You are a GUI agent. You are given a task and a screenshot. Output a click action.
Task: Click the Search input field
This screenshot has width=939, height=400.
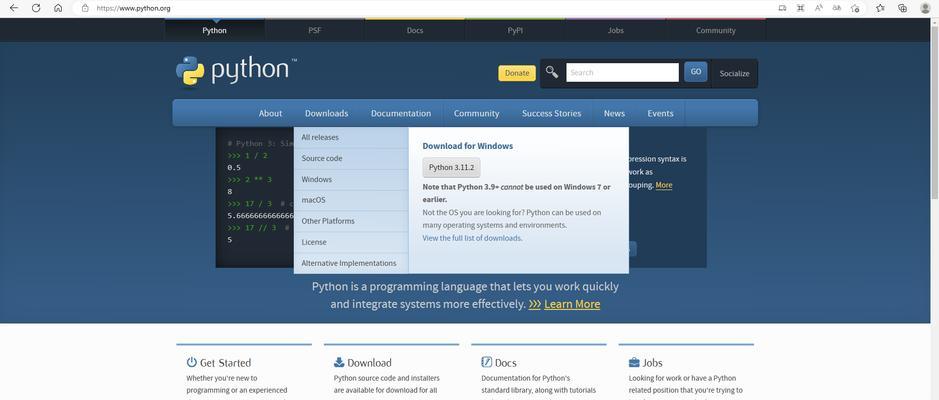(622, 72)
